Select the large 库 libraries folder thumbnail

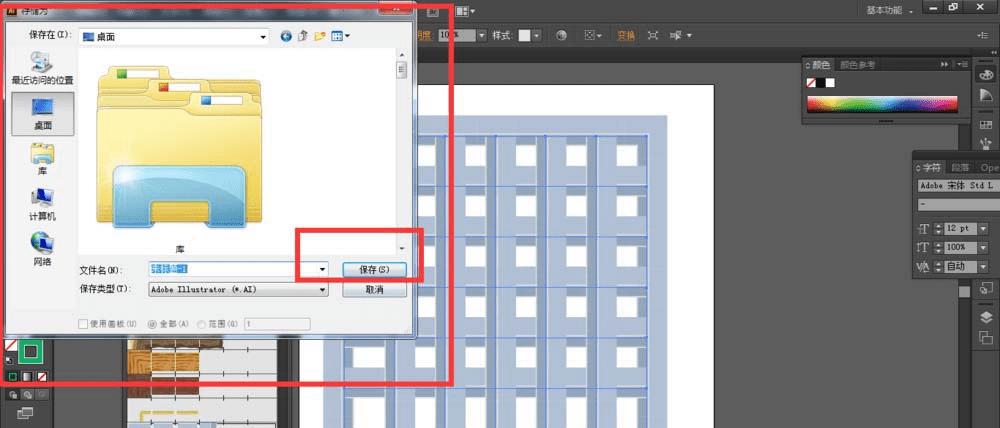pyautogui.click(x=179, y=147)
